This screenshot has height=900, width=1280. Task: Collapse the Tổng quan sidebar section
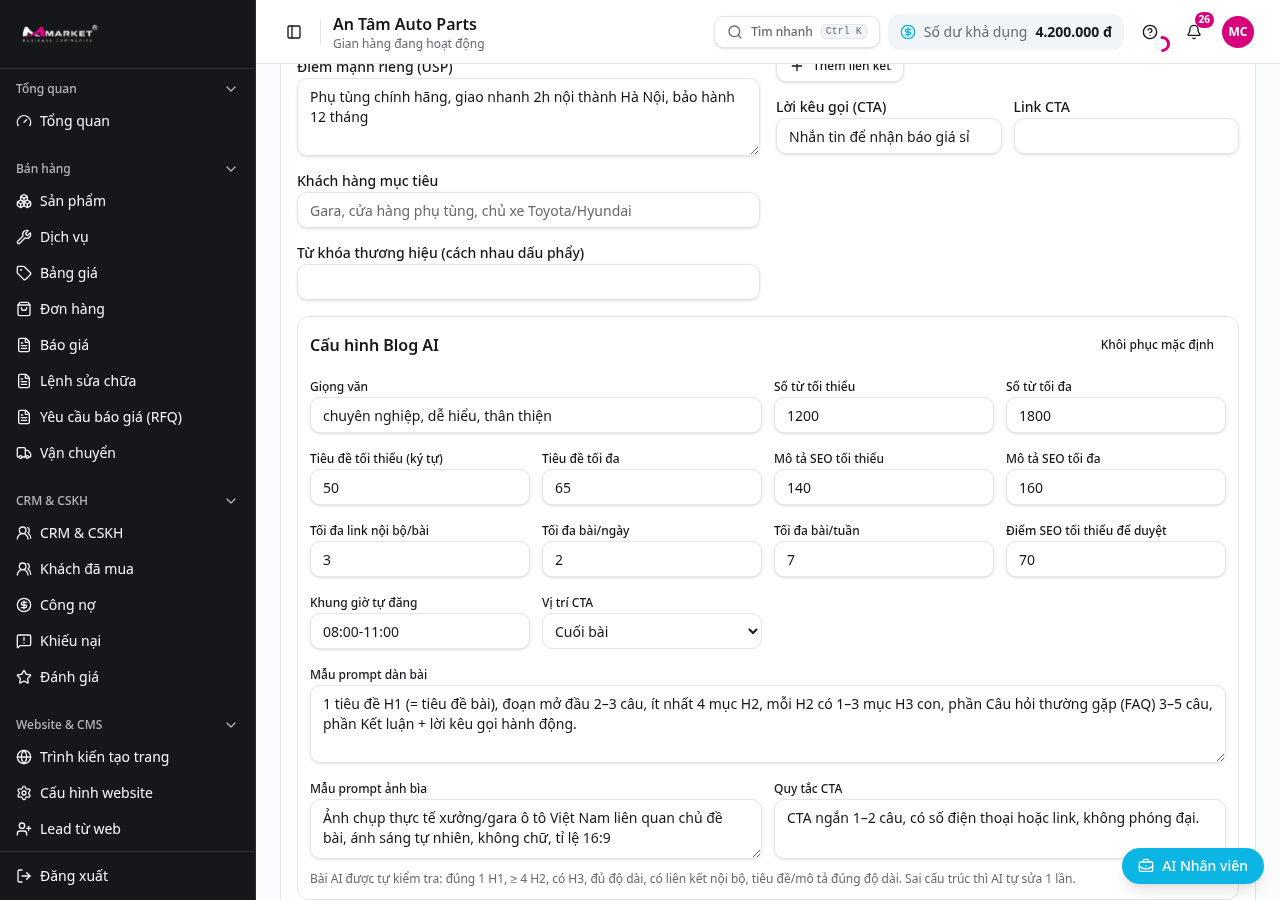(231, 89)
